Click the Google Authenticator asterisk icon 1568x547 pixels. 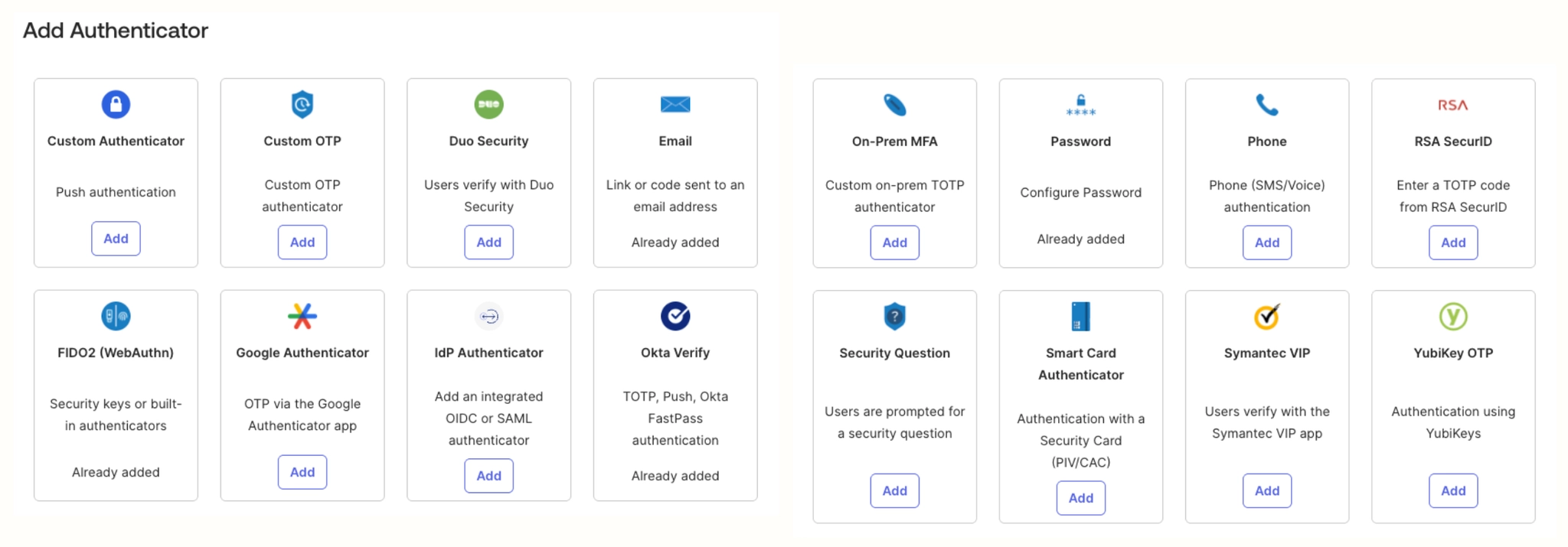coord(302,316)
